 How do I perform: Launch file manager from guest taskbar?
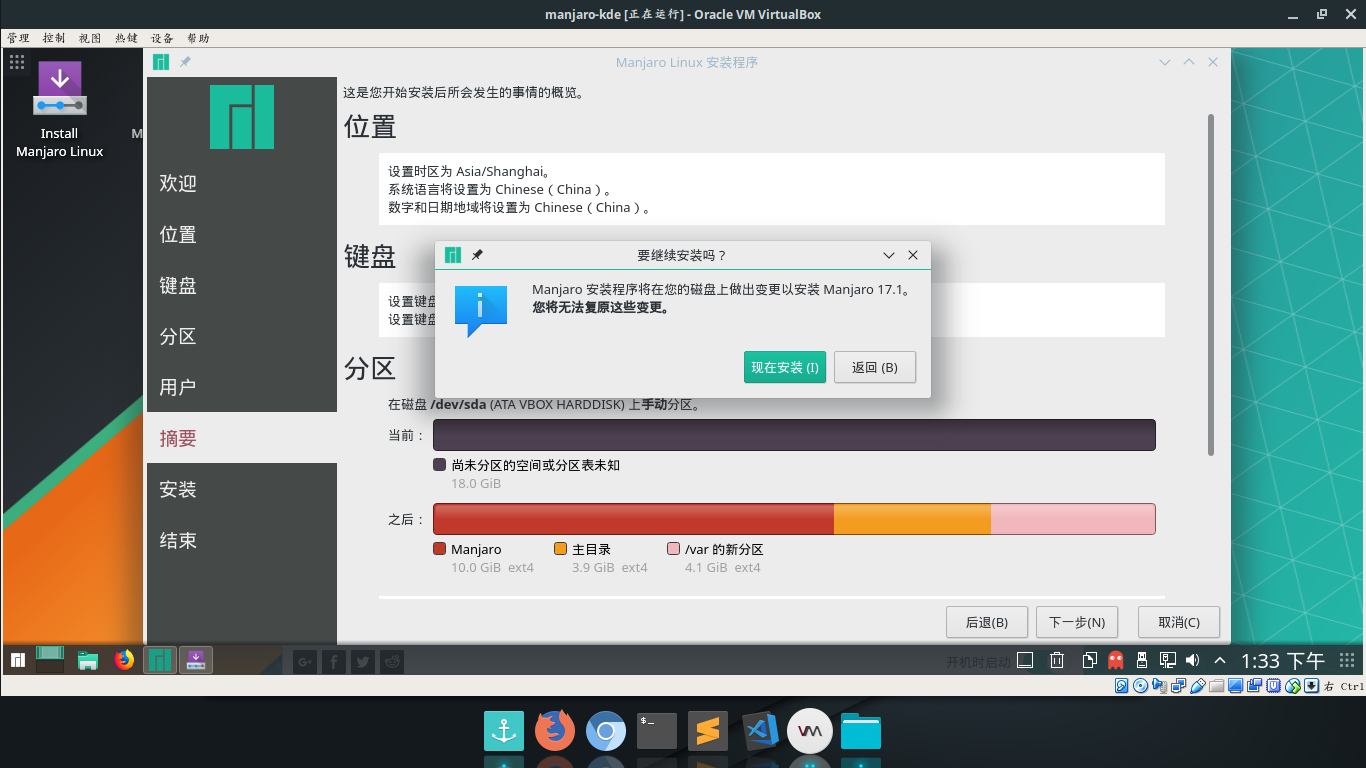[x=88, y=660]
